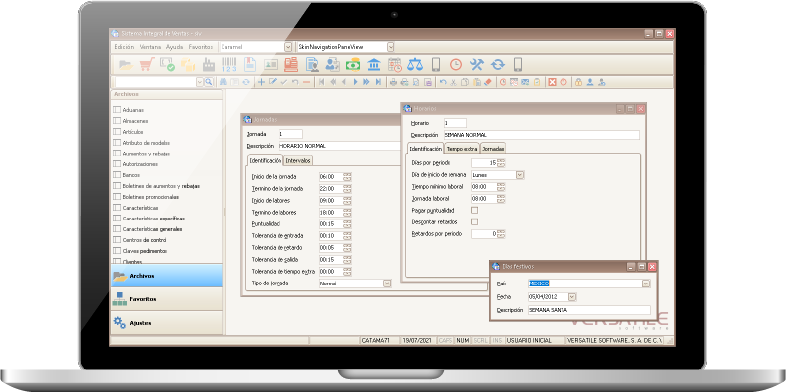Open the cash register icon

tap(291, 65)
